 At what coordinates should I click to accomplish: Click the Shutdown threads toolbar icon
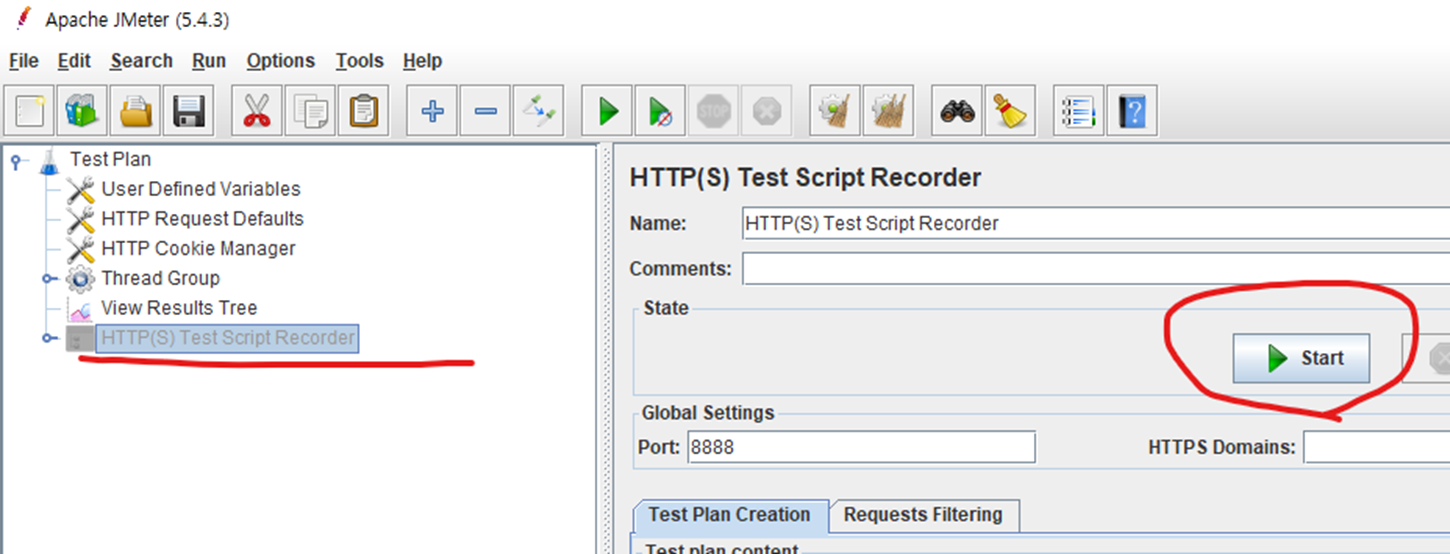(x=767, y=110)
